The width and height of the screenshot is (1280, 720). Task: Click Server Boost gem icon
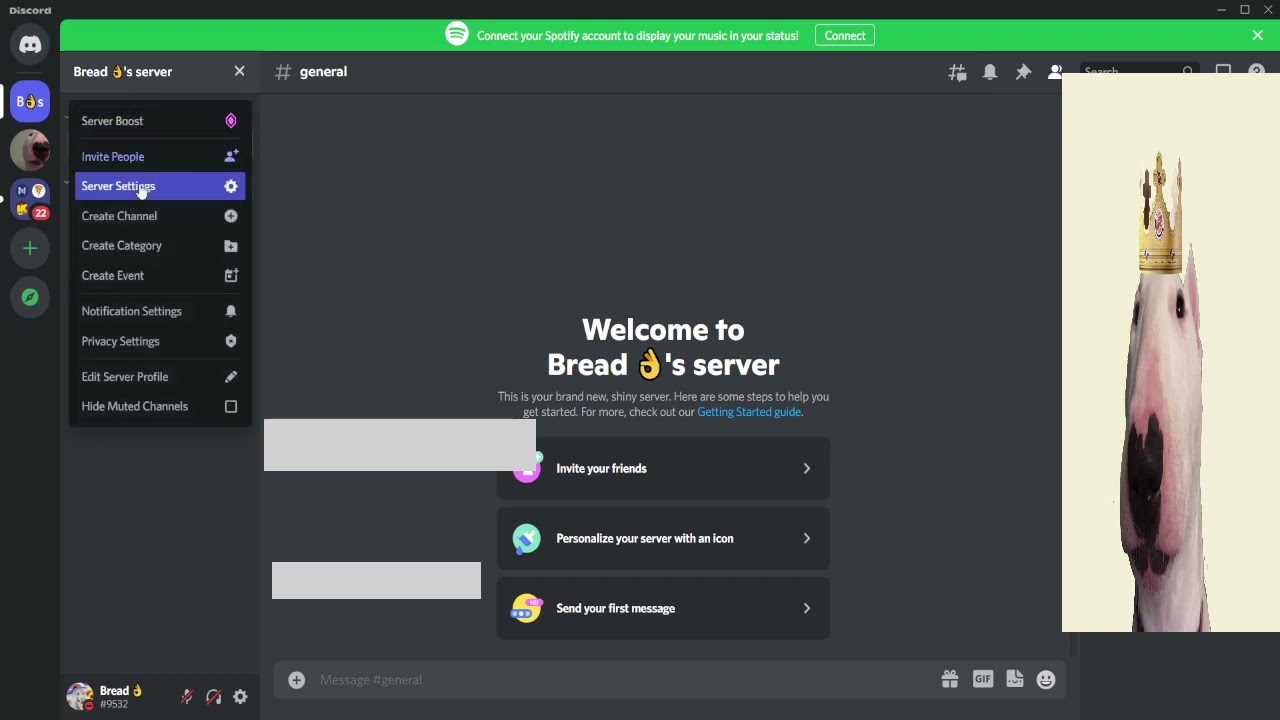point(231,121)
